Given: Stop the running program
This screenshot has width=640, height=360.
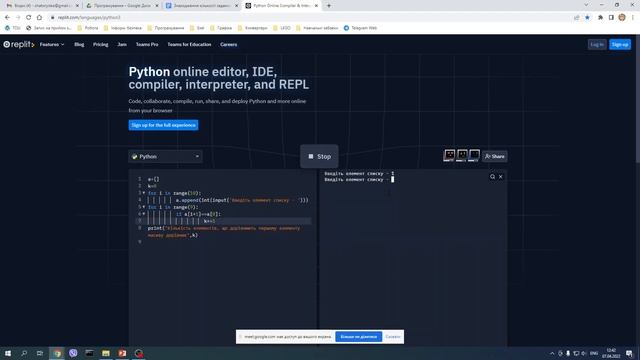Looking at the screenshot, I should (319, 156).
